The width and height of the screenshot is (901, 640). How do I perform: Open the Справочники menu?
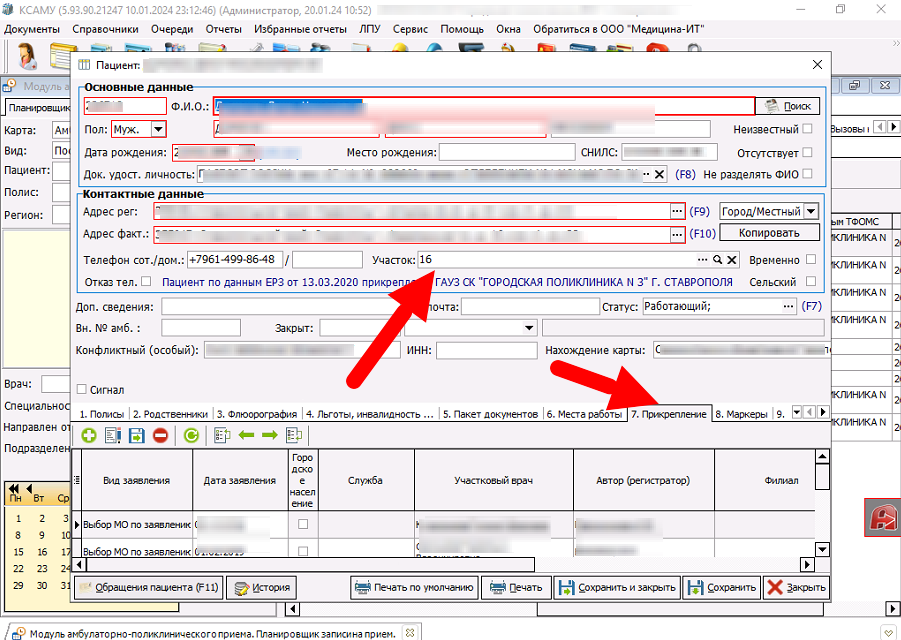tap(105, 30)
